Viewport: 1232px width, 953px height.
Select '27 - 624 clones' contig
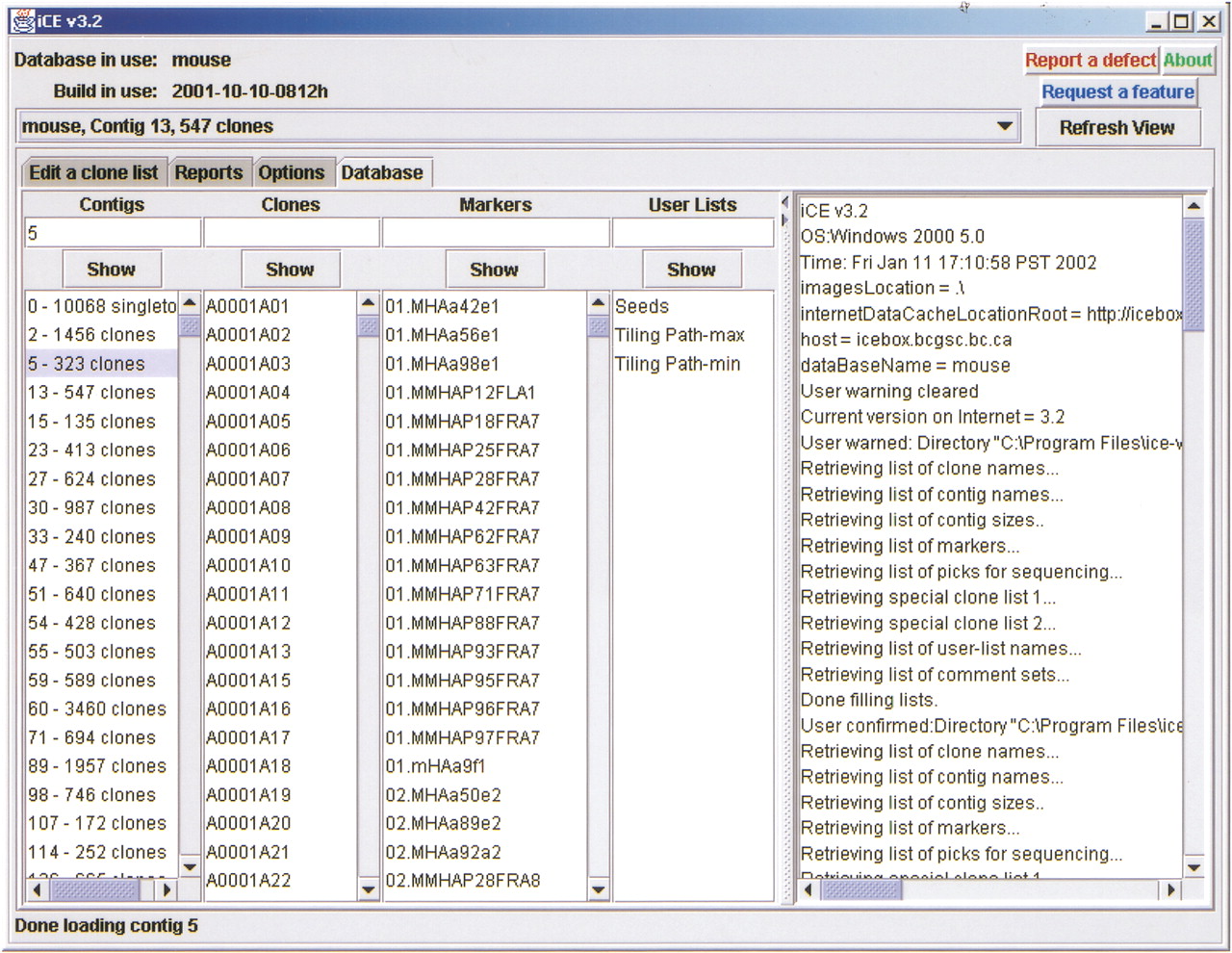[x=102, y=478]
